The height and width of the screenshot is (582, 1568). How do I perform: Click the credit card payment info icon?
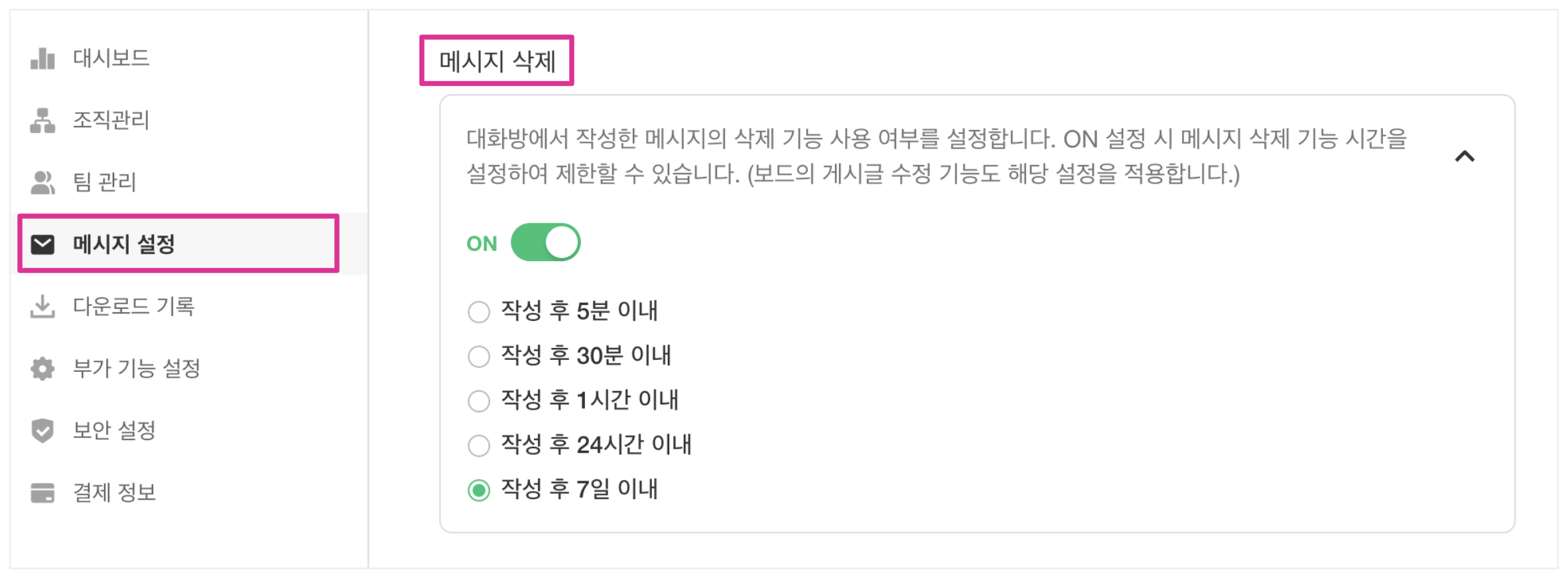tap(42, 493)
